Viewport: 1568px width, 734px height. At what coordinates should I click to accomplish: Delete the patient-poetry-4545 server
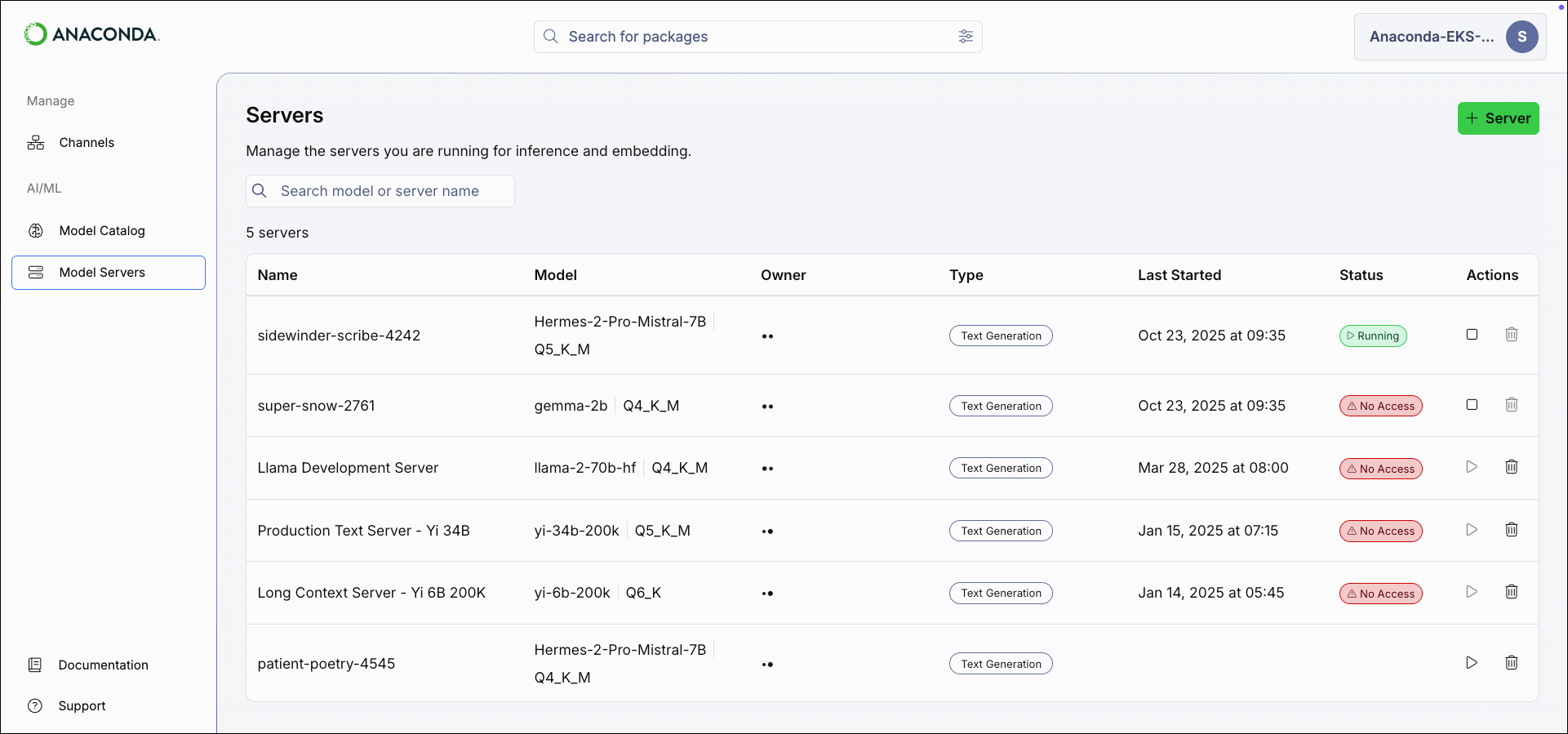tap(1512, 663)
